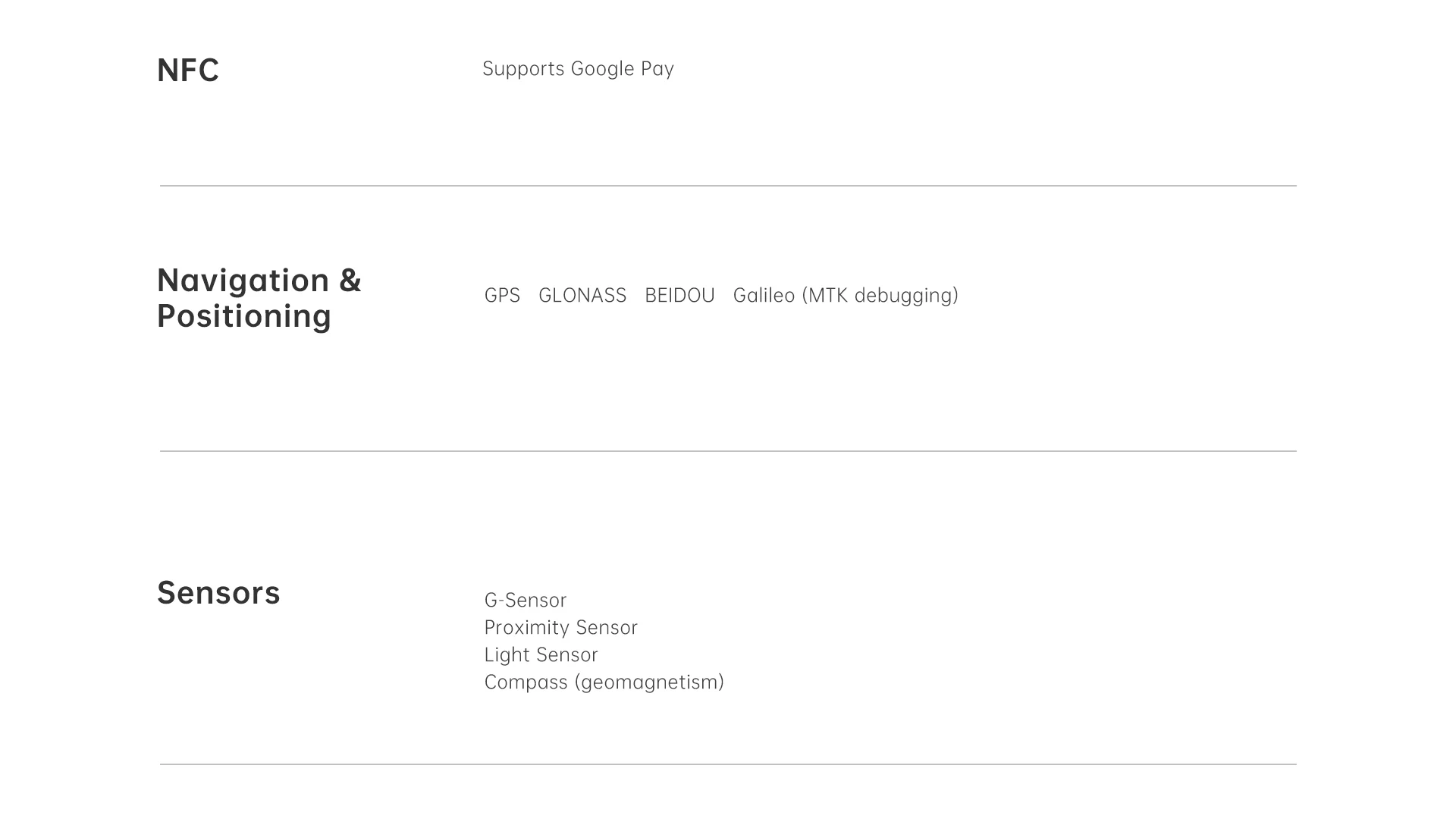
Task: Click the word 'Positioning' in the heading
Action: 244,316
